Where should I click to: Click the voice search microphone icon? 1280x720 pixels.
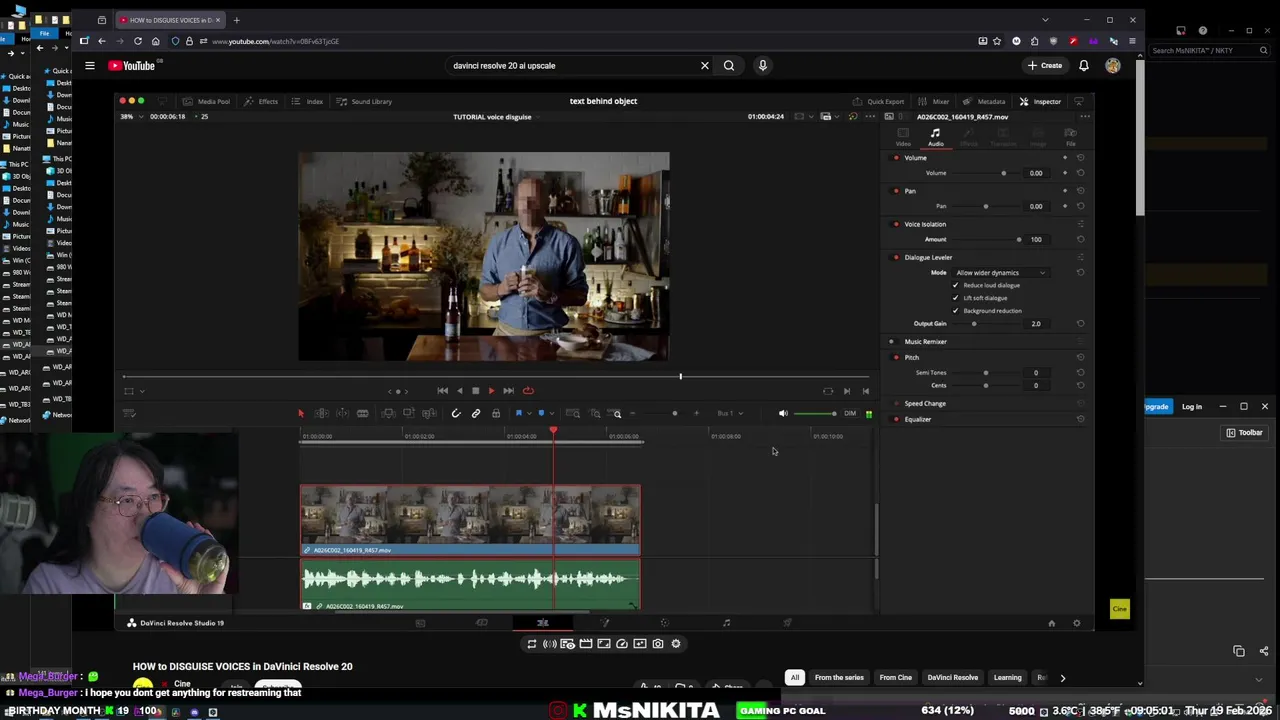pyautogui.click(x=762, y=65)
